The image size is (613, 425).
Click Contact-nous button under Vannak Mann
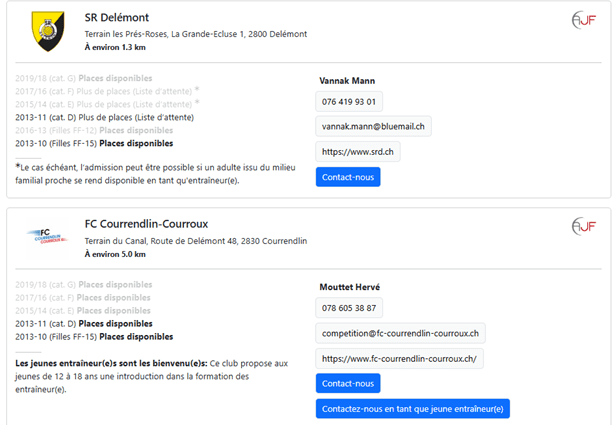point(348,177)
